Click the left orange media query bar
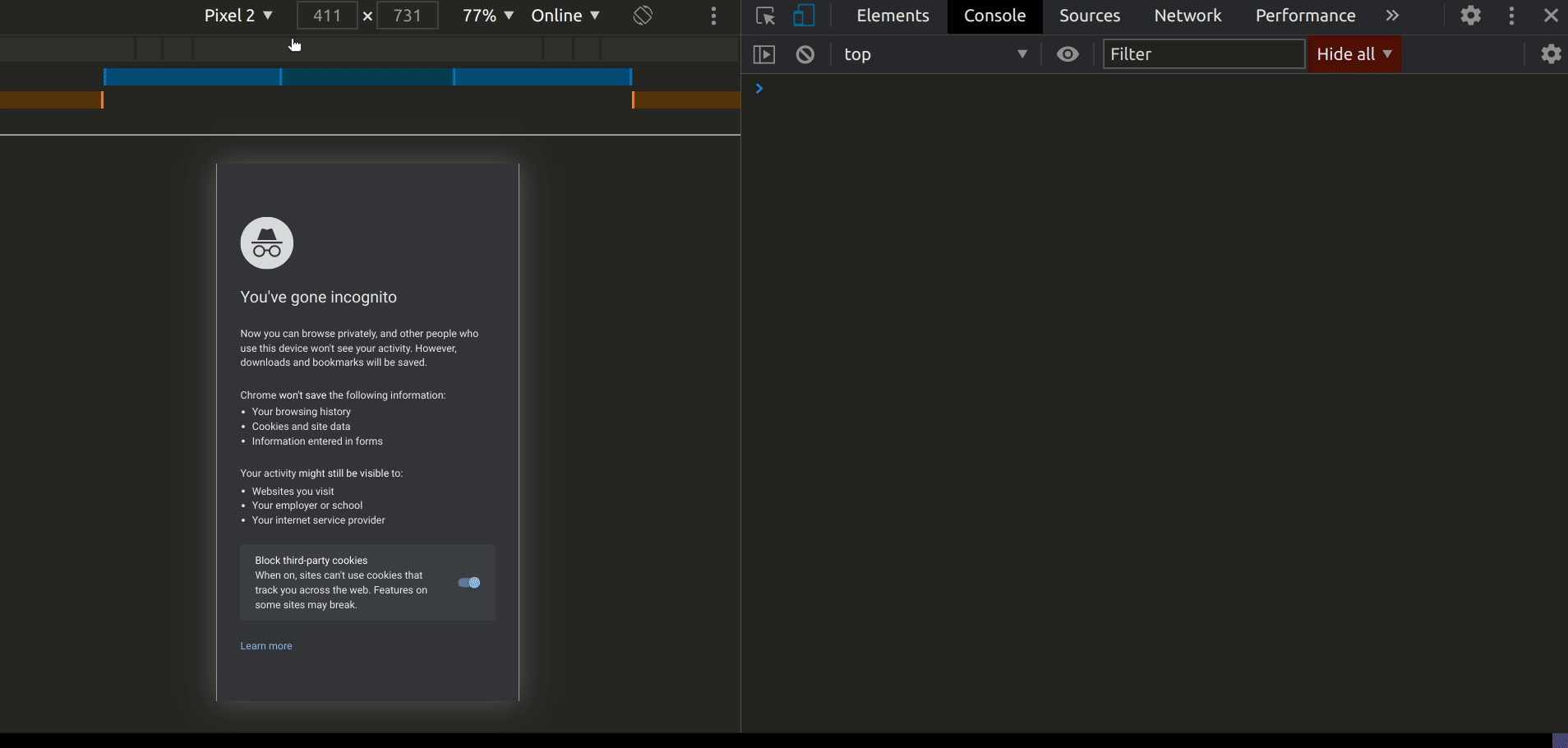This screenshot has width=1568, height=748. click(x=51, y=100)
